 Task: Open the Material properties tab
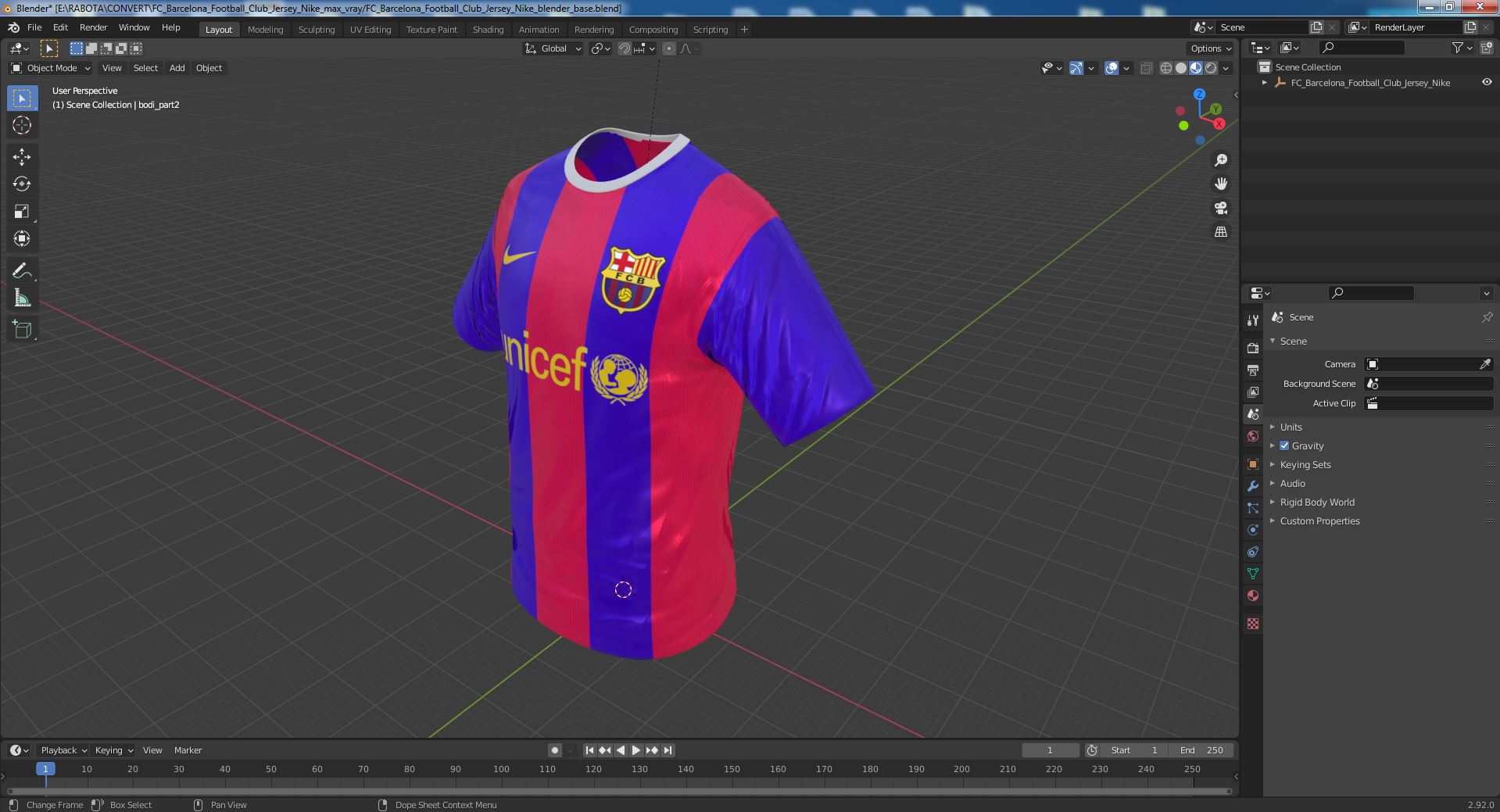click(x=1253, y=596)
